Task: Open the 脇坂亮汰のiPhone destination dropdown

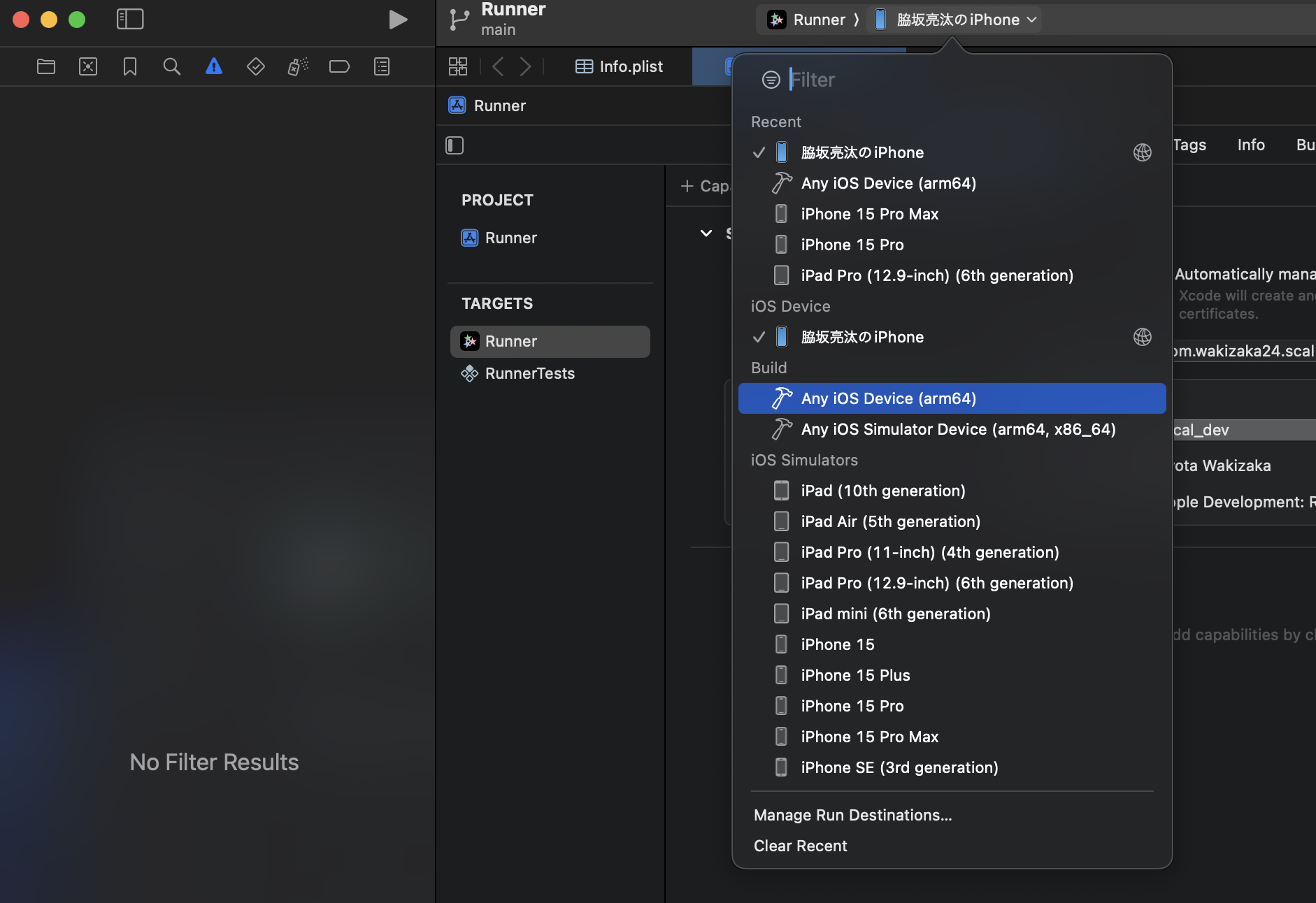Action: tap(955, 20)
